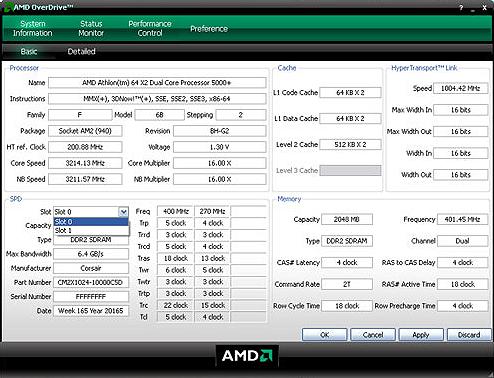Click the SPD Date field
This screenshot has height=378, width=494.
point(91,311)
